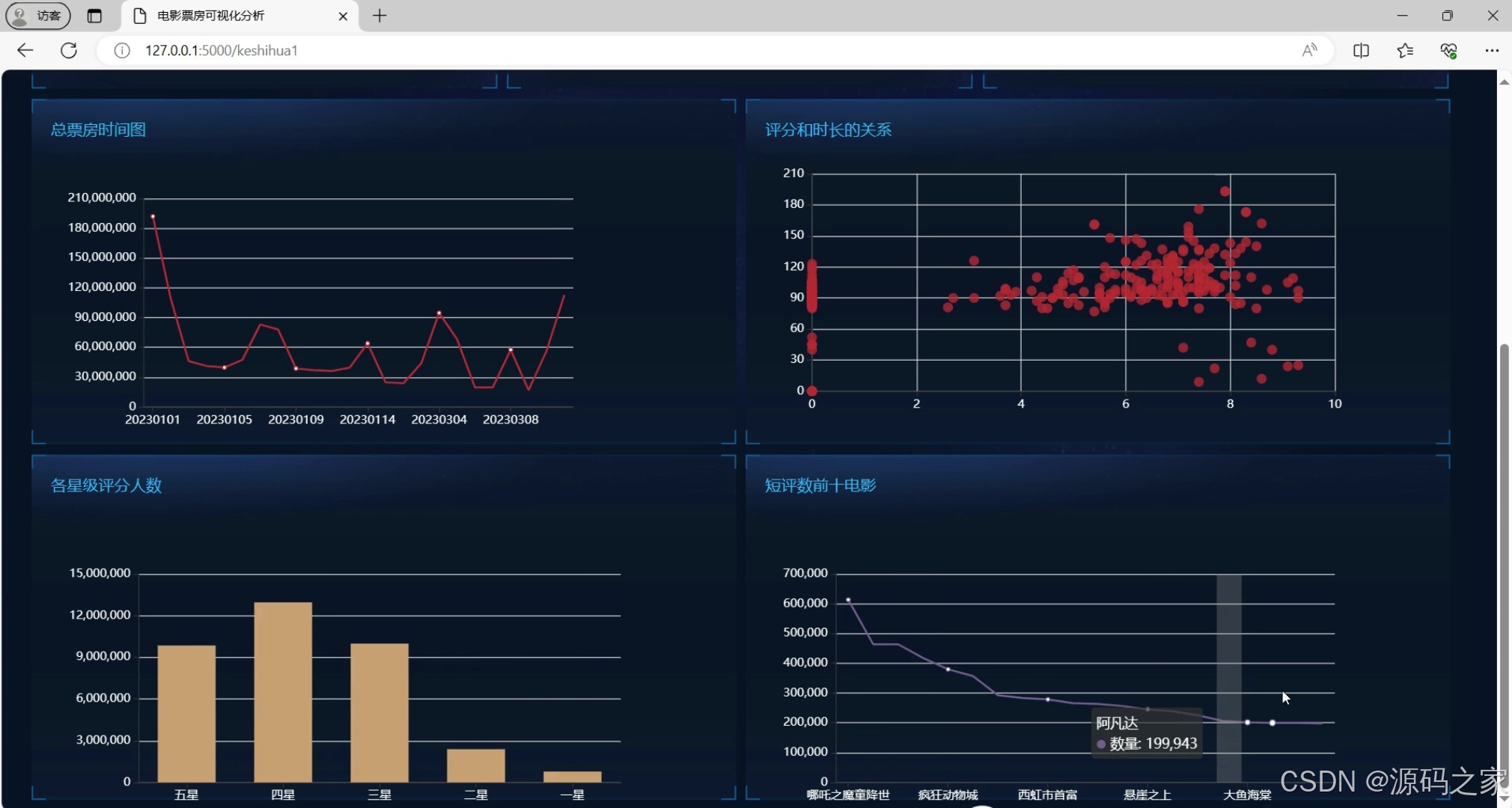This screenshot has height=808, width=1512.
Task: Click 哪吒之魔童降世 point on 短评数 chart
Action: (x=848, y=600)
